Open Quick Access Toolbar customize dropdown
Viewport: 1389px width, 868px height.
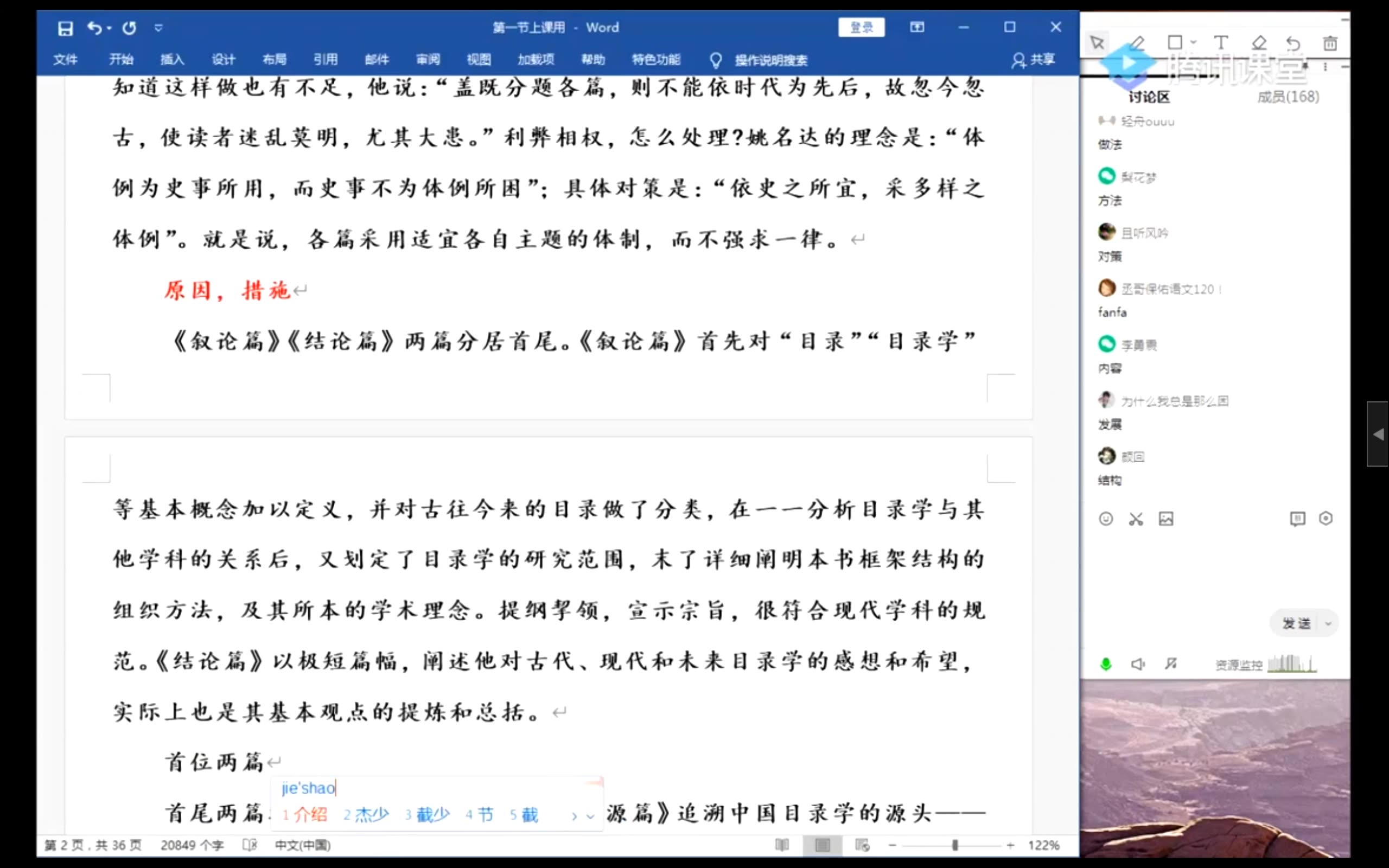pos(158,28)
